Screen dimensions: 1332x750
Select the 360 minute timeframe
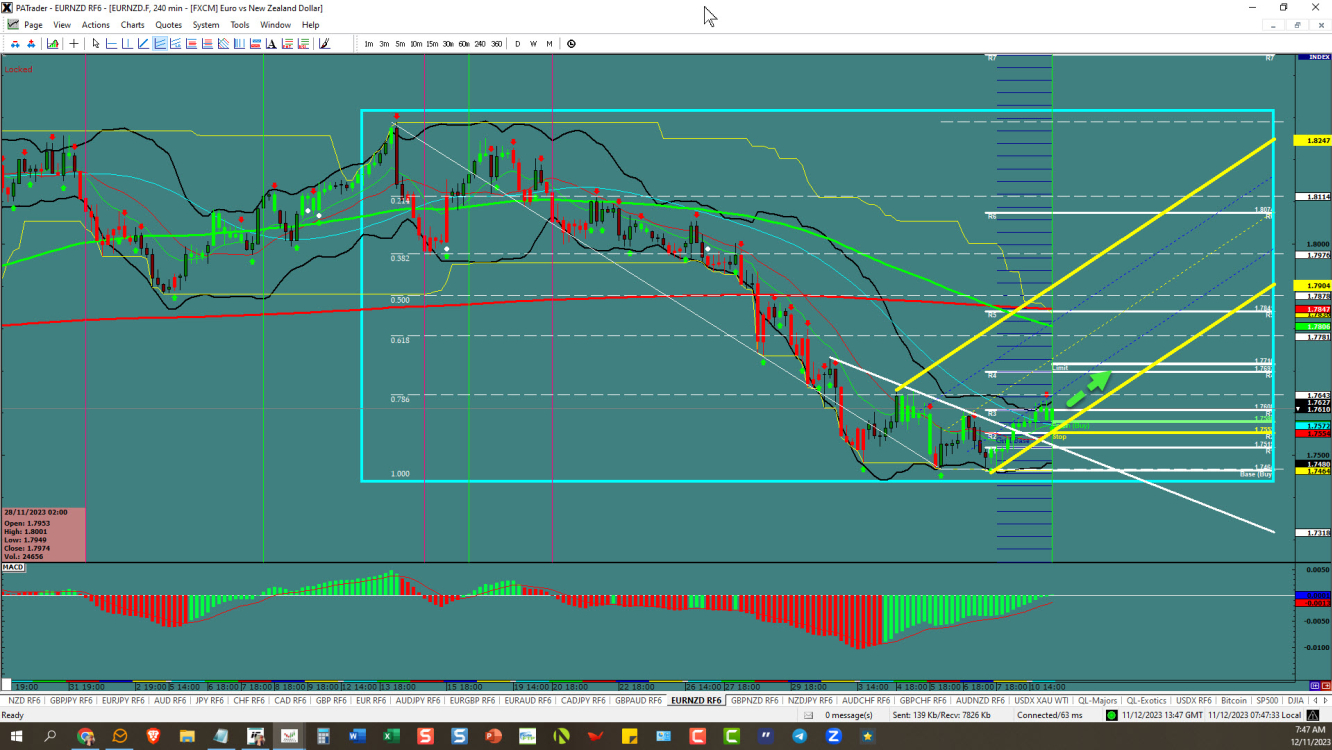tap(496, 44)
